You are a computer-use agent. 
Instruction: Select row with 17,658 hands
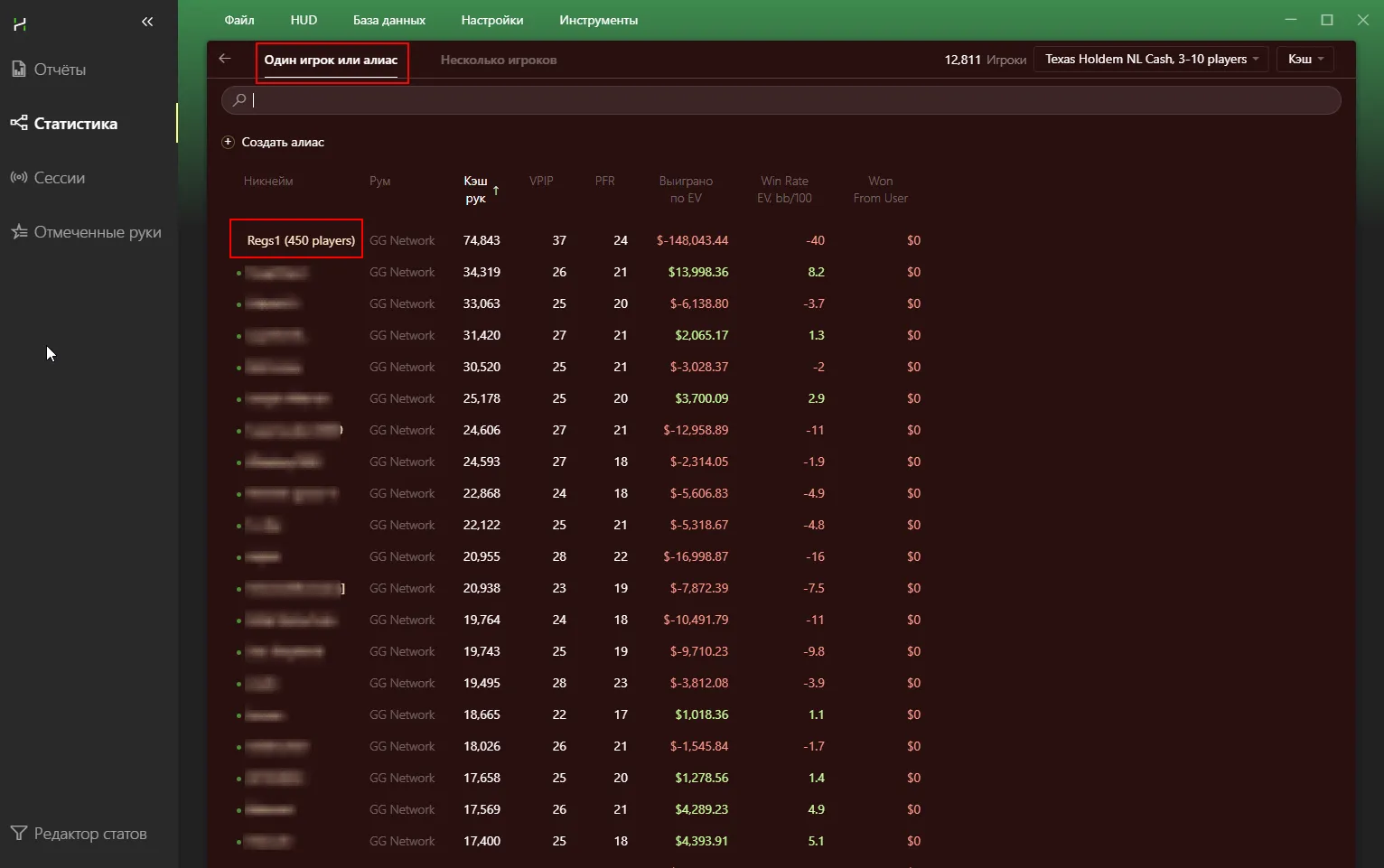578,778
